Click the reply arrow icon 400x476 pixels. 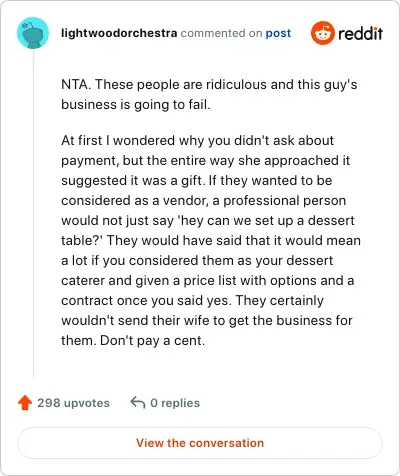138,402
